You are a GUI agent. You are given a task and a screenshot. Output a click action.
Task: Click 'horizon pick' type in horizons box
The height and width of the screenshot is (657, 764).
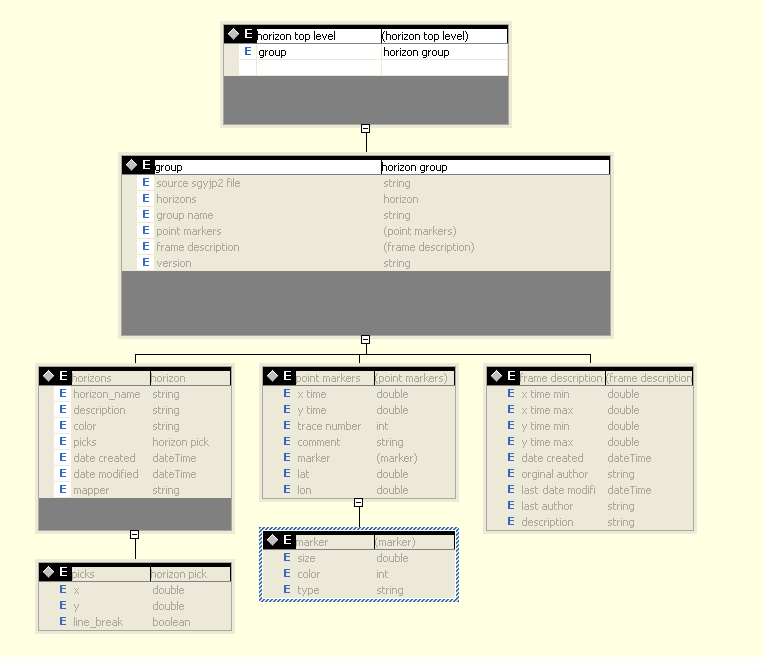181,442
